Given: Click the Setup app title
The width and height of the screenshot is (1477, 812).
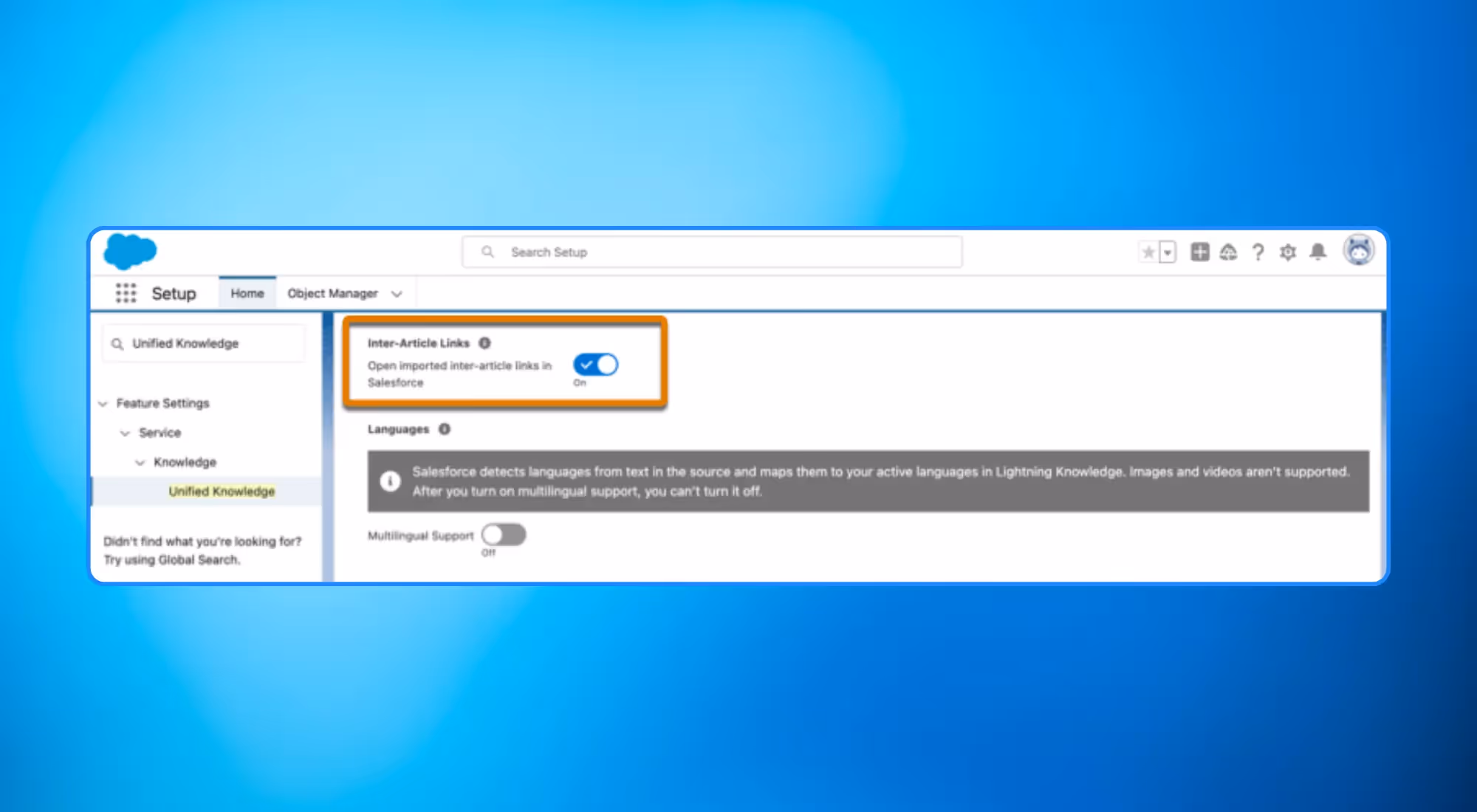Looking at the screenshot, I should (x=174, y=293).
